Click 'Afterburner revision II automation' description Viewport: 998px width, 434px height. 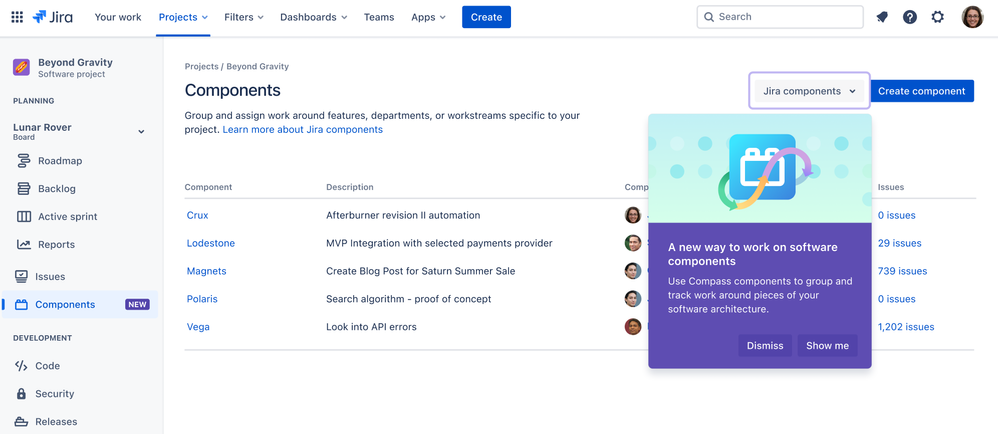tap(403, 215)
